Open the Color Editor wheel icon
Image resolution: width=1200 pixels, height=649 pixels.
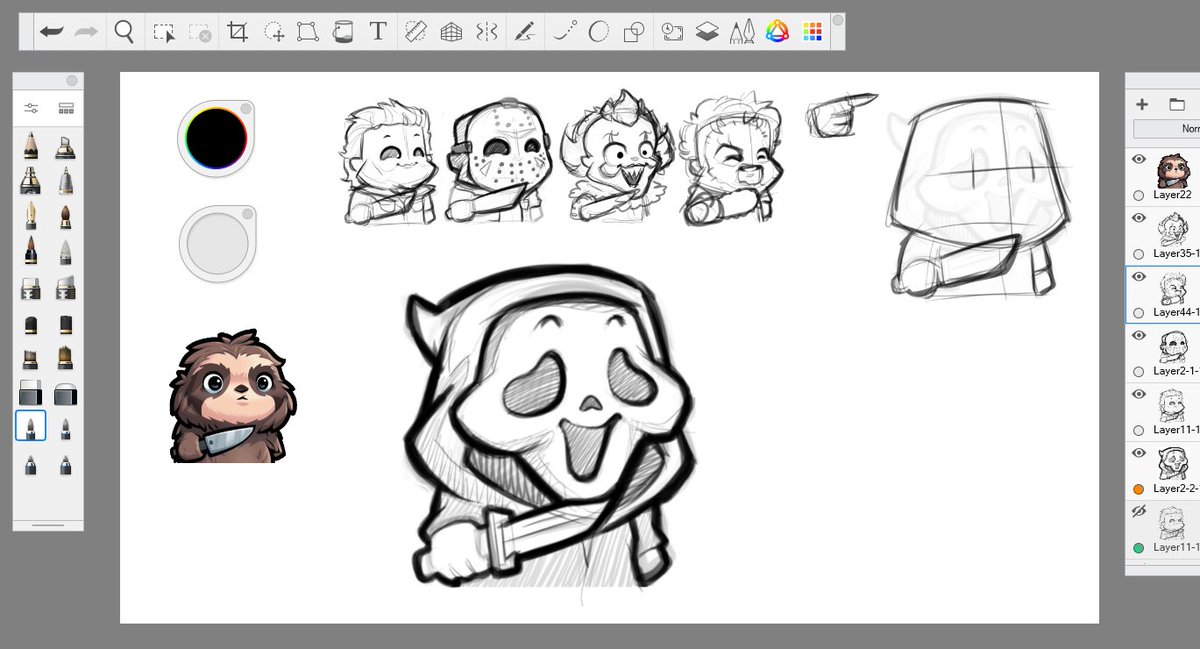[x=777, y=32]
